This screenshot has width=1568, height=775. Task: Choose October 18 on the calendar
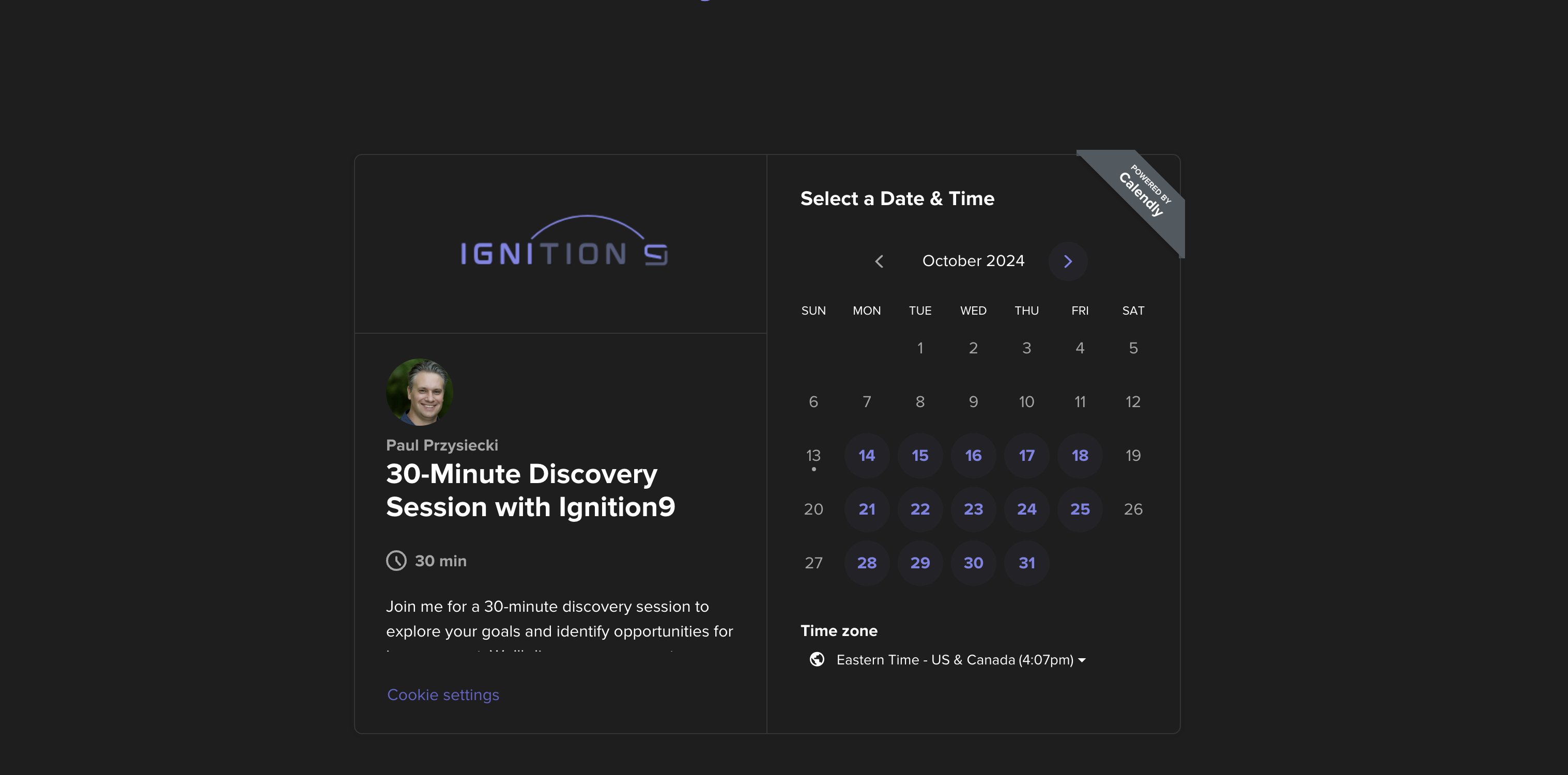point(1079,455)
